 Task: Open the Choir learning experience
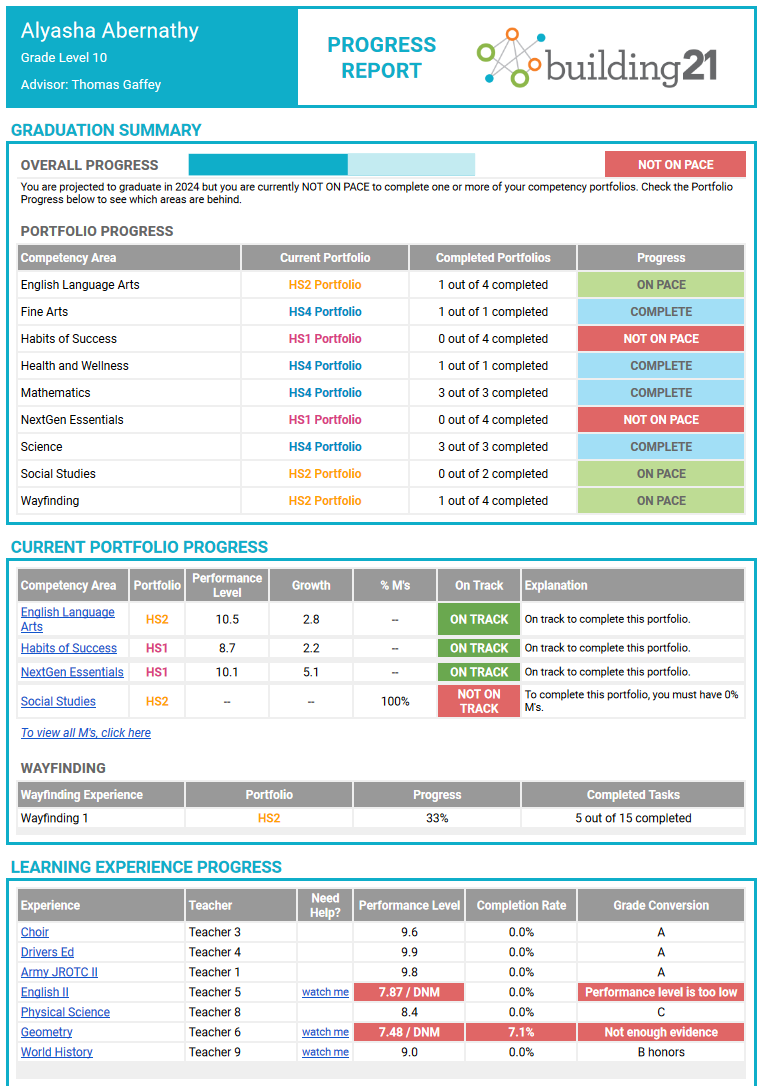pyautogui.click(x=35, y=932)
